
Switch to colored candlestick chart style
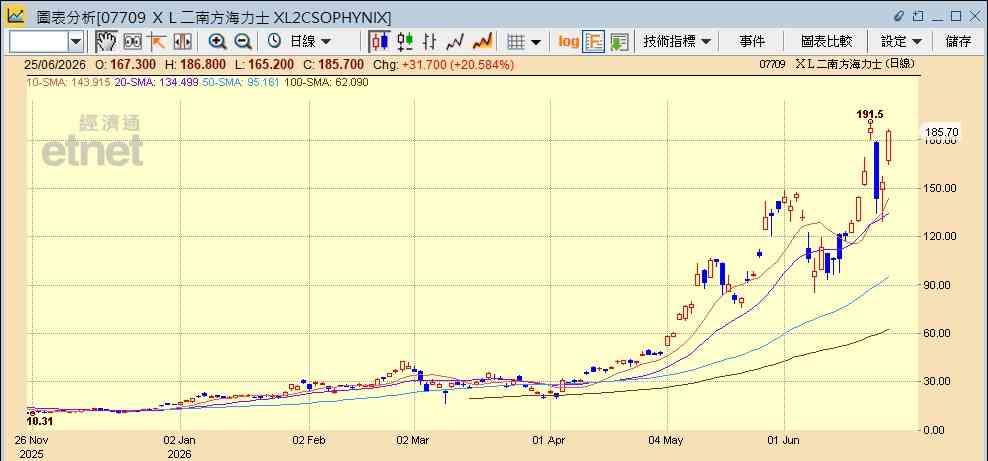point(405,42)
